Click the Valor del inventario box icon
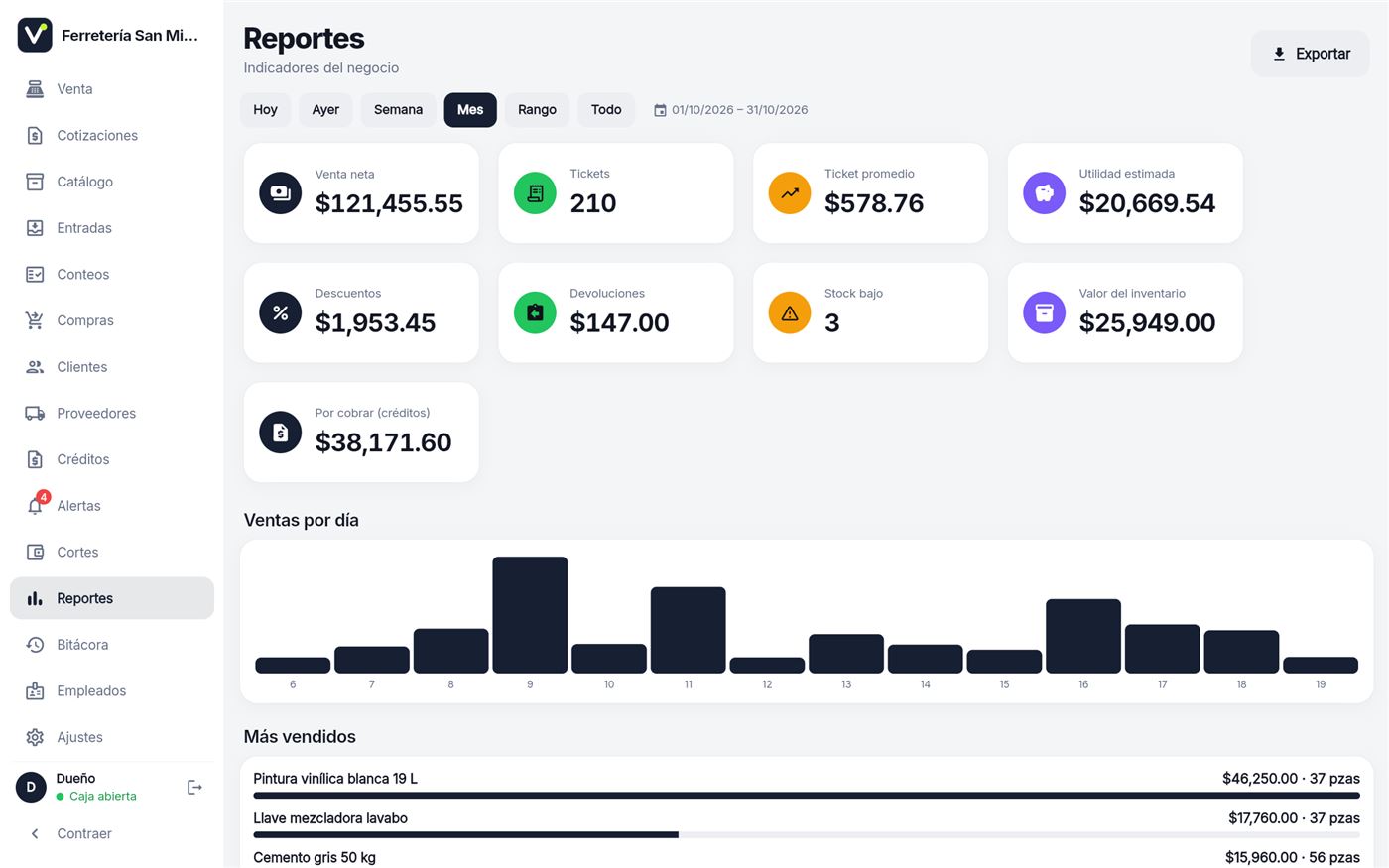Viewport: 1389px width, 868px height. click(x=1044, y=312)
